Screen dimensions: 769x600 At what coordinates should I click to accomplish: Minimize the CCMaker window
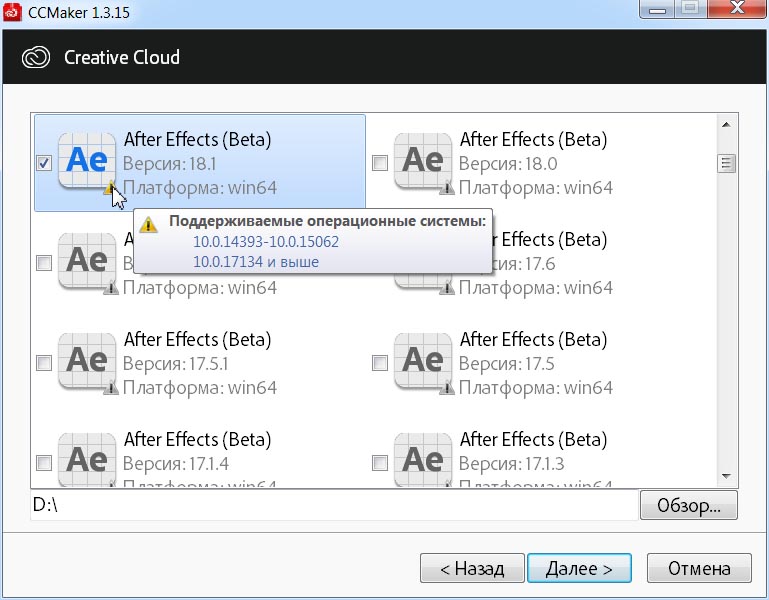658,8
